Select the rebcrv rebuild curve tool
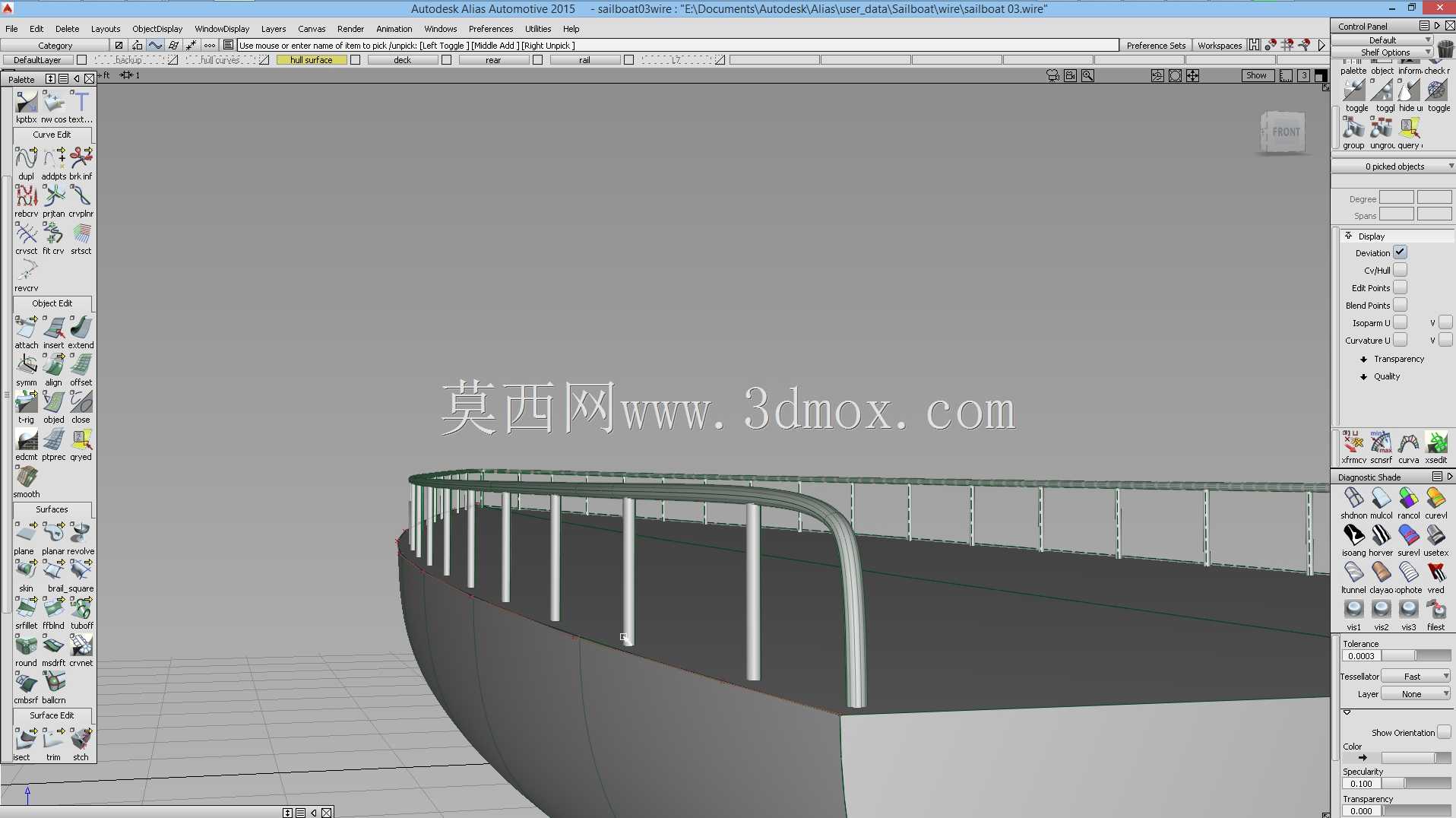1456x818 pixels. pos(26,196)
